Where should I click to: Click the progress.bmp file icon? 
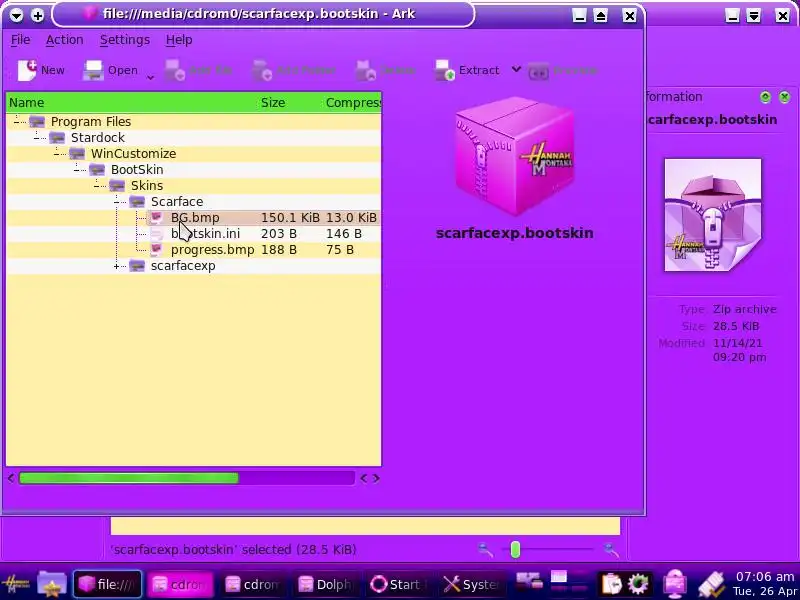[x=157, y=249]
